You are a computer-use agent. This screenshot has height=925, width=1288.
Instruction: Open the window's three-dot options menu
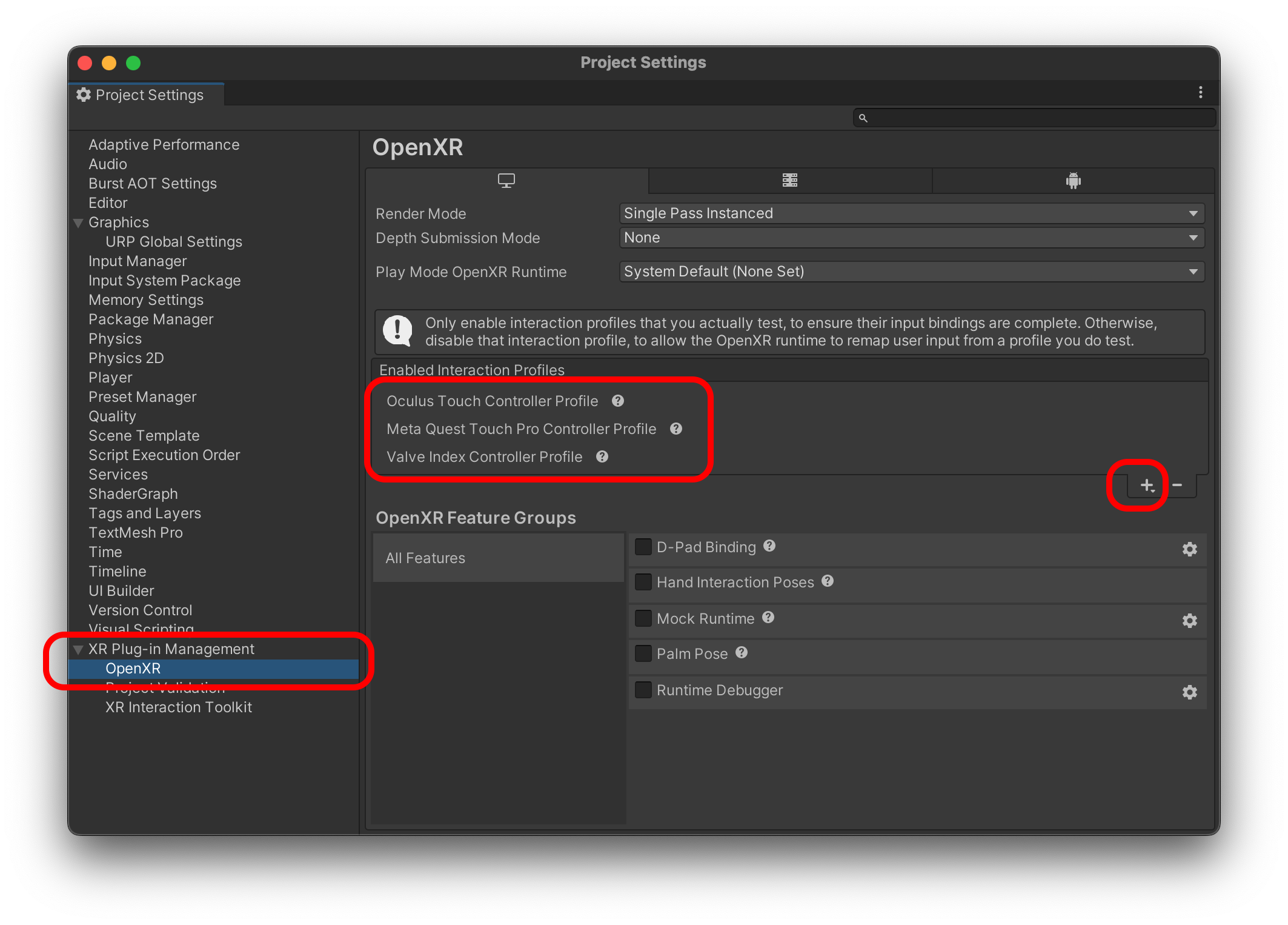tap(1200, 93)
